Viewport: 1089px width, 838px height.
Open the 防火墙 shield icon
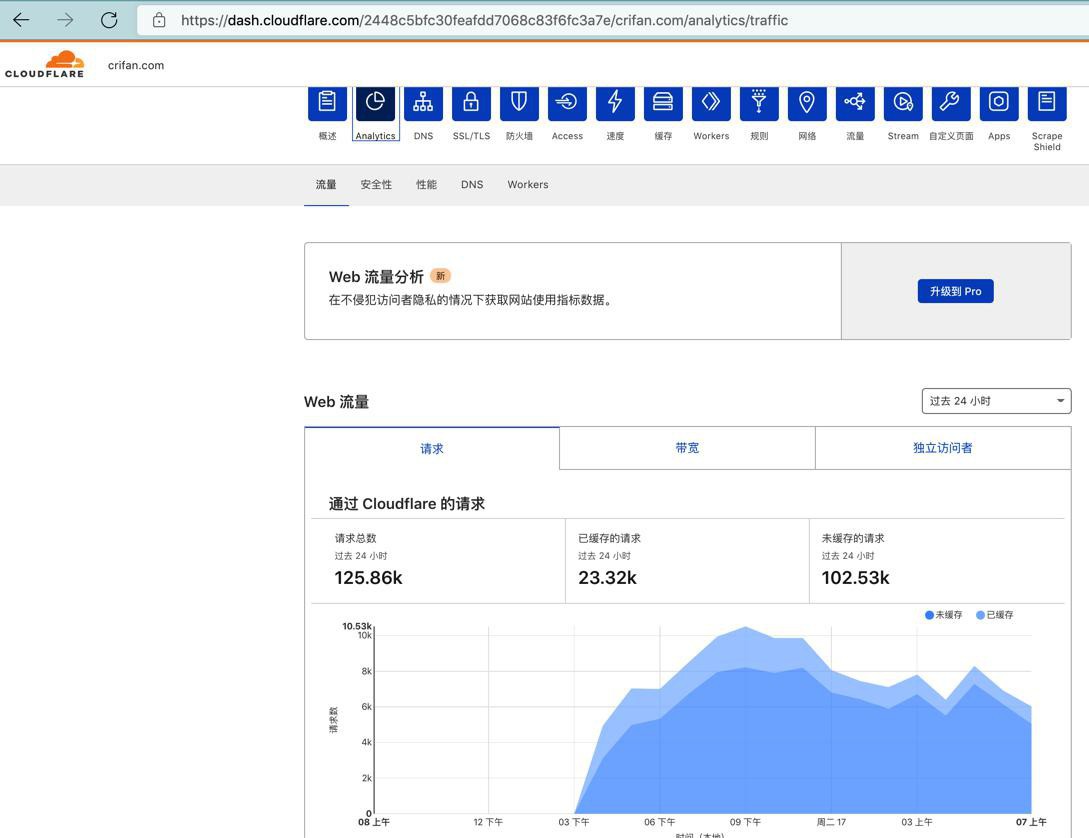pyautogui.click(x=519, y=103)
